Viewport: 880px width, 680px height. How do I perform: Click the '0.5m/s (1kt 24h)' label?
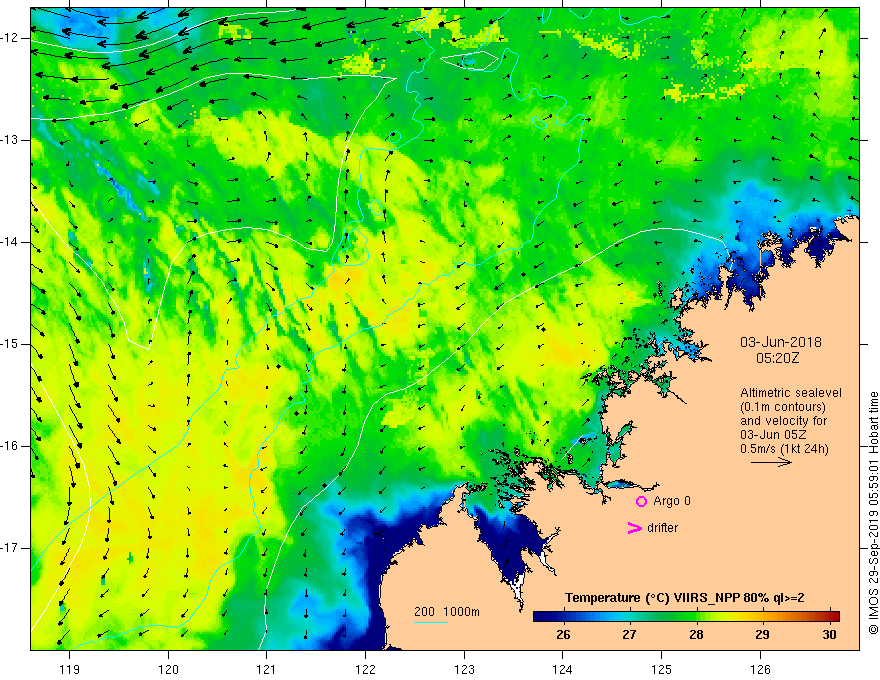point(785,449)
